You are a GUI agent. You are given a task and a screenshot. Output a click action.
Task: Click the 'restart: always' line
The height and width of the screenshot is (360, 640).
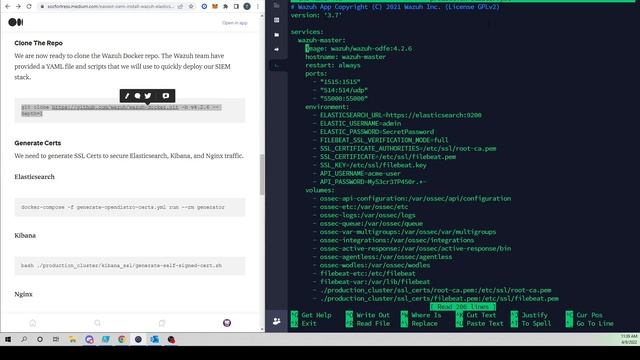click(x=333, y=65)
